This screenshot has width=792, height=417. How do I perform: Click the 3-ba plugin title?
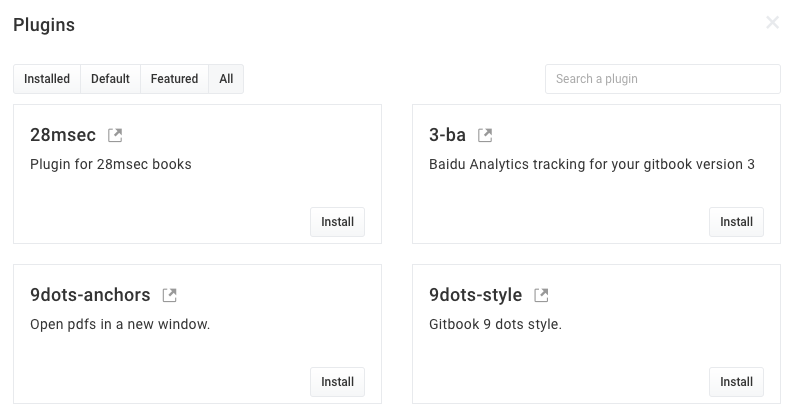click(x=448, y=135)
